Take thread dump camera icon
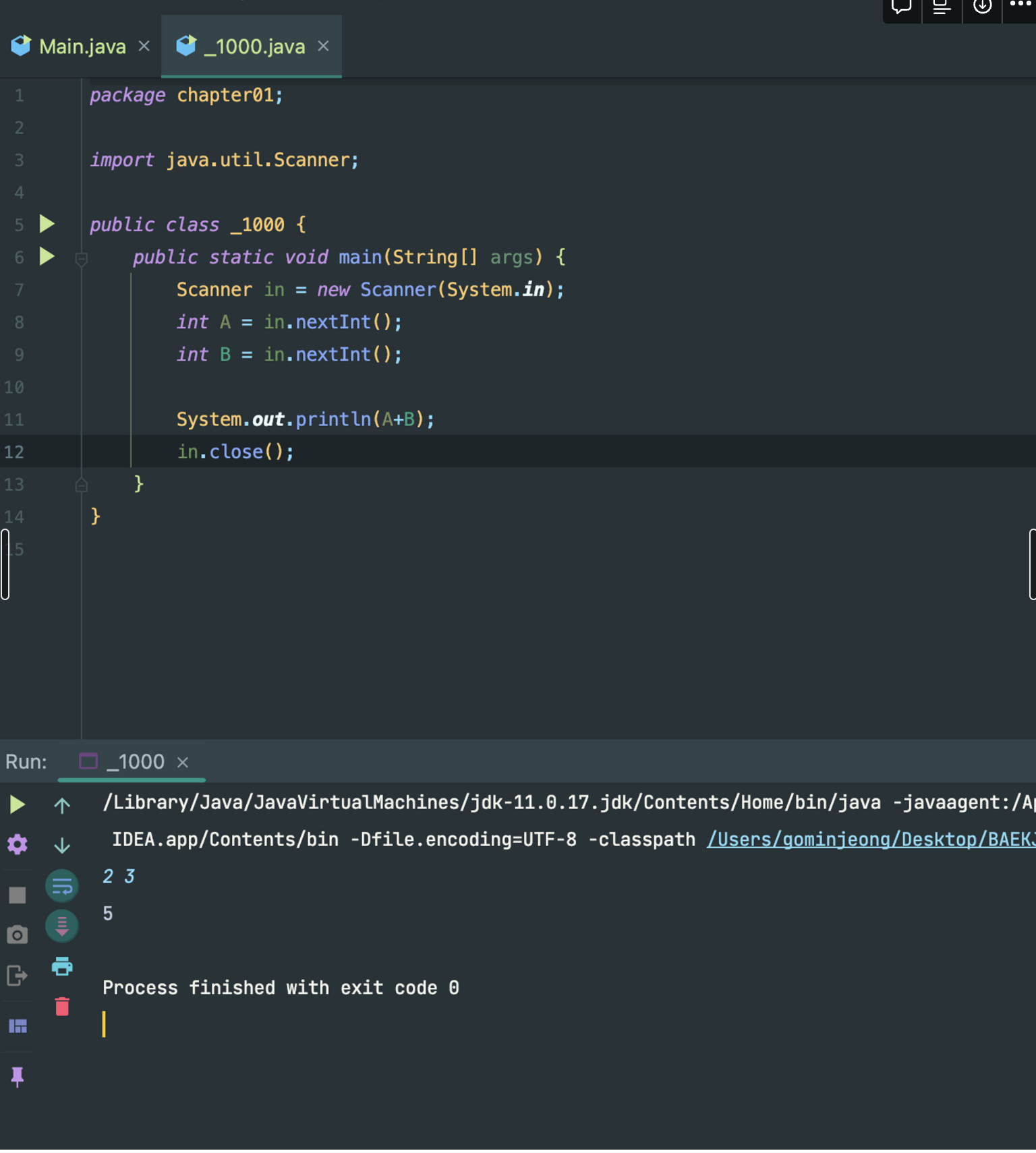Image resolution: width=1036 pixels, height=1153 pixels. (x=18, y=935)
